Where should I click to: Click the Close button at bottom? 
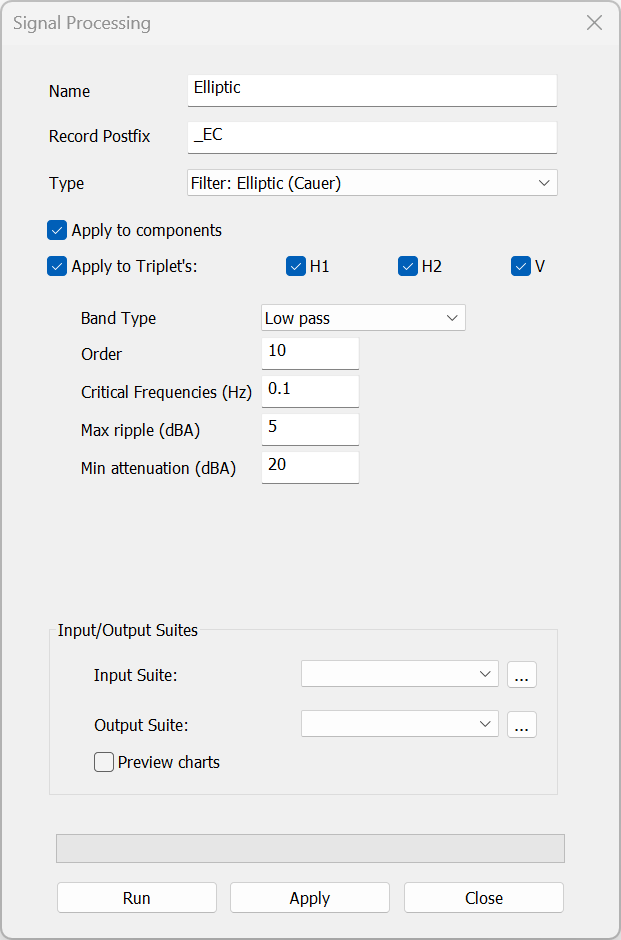pyautogui.click(x=484, y=898)
